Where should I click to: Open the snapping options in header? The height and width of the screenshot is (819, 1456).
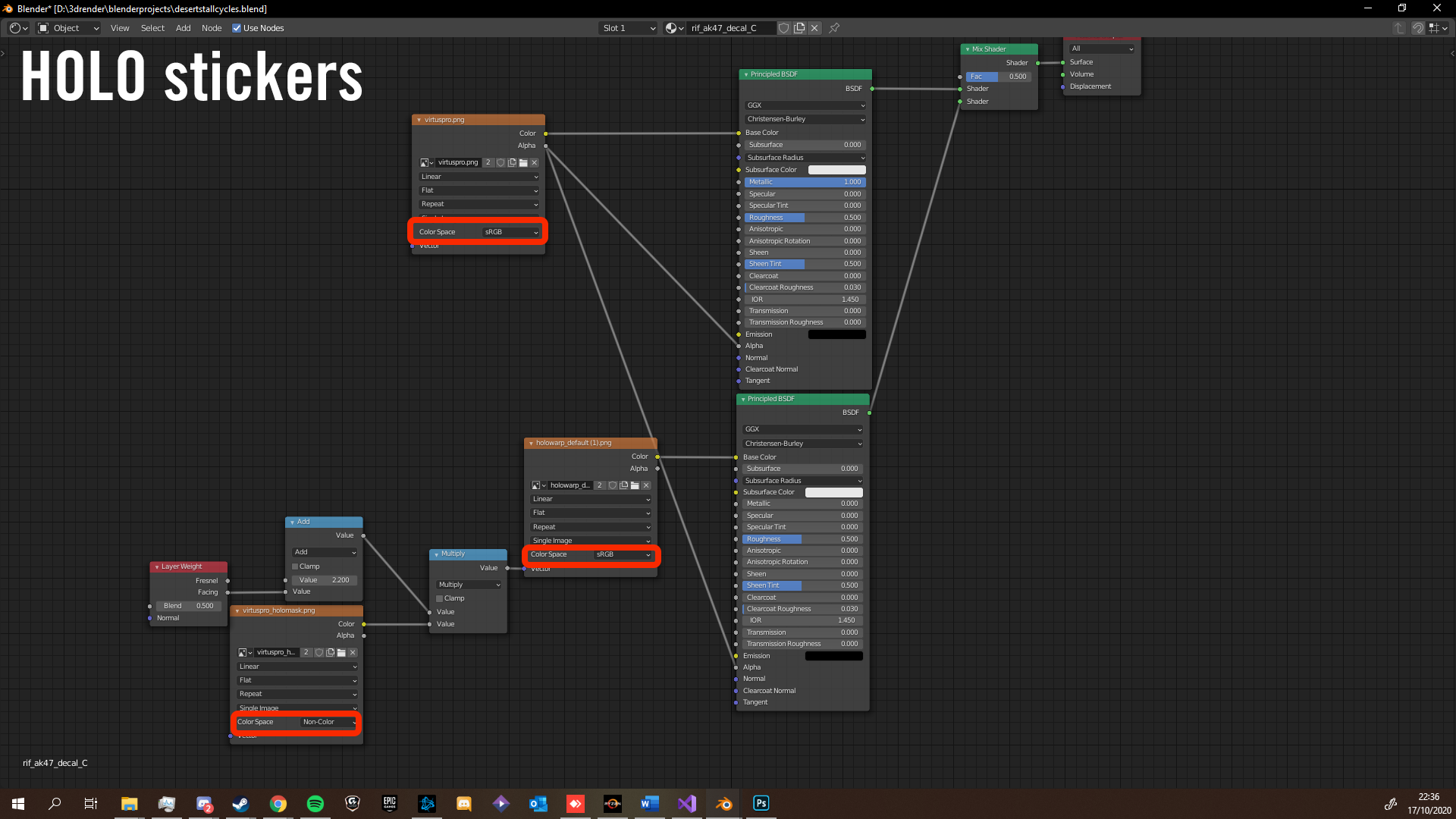click(1439, 28)
